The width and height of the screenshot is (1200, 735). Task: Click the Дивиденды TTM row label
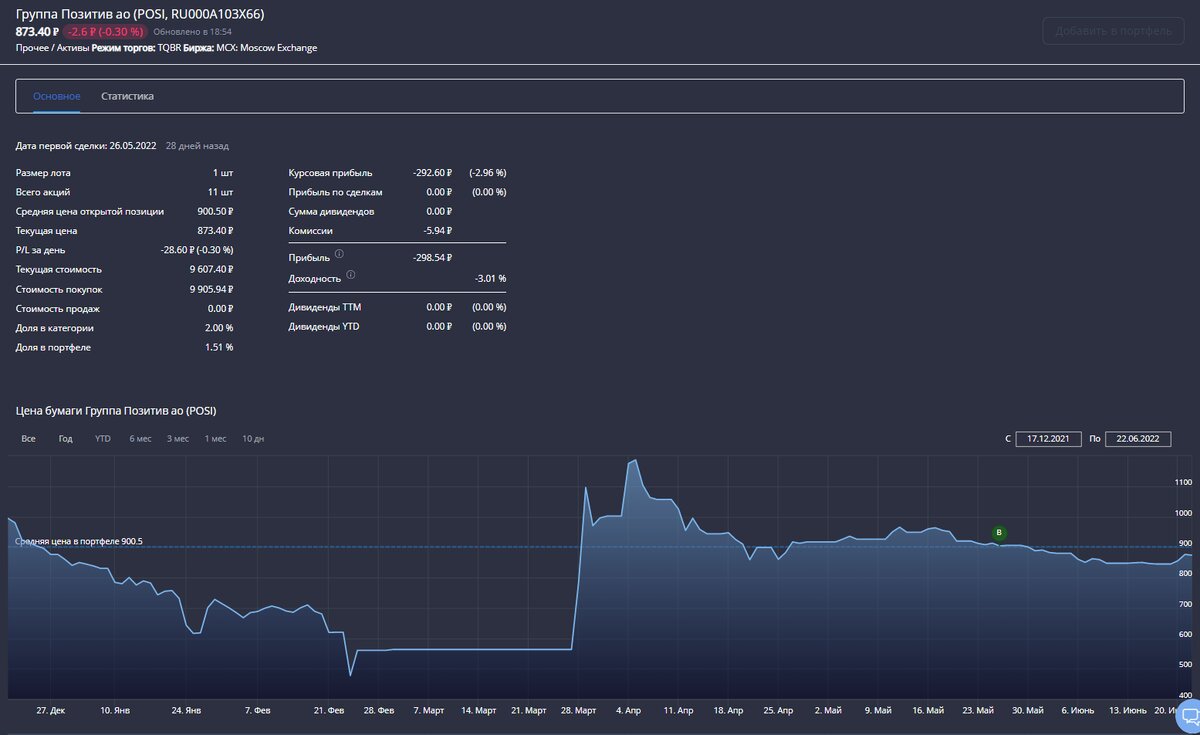[x=325, y=308]
